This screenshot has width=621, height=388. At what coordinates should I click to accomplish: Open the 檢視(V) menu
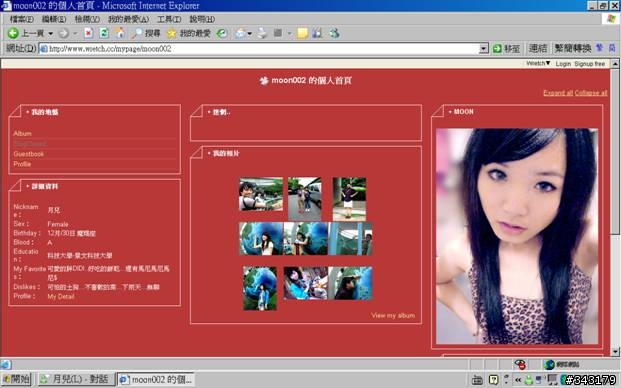point(87,19)
